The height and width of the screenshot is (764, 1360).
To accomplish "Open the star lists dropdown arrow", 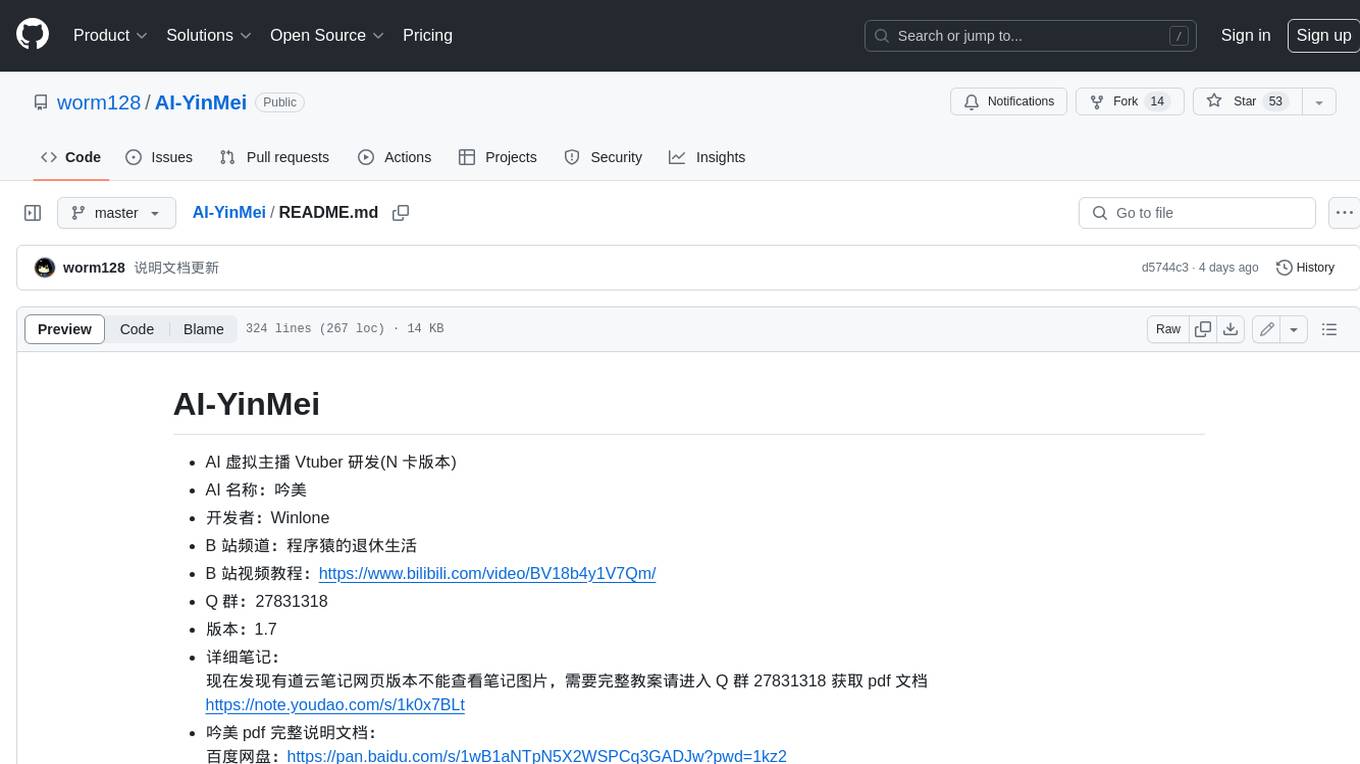I will [1319, 102].
